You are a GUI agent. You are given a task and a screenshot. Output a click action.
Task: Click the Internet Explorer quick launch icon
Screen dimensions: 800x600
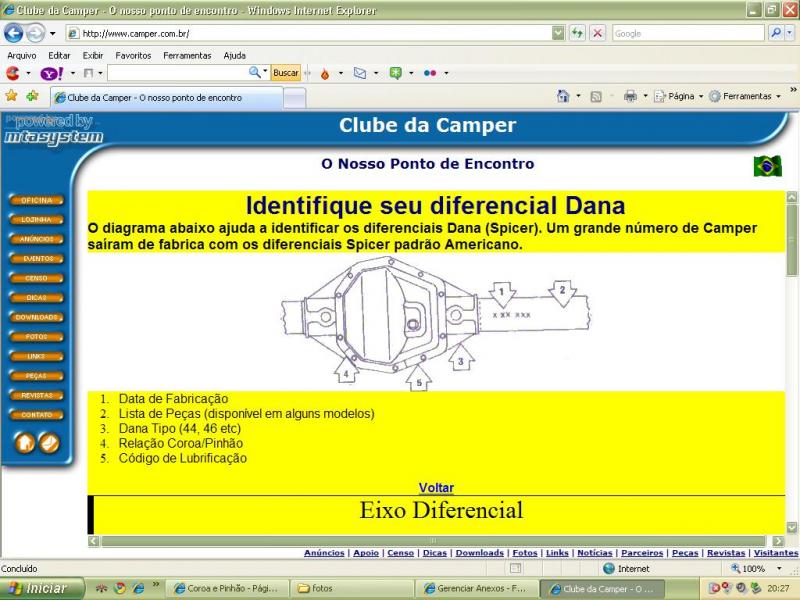point(138,589)
